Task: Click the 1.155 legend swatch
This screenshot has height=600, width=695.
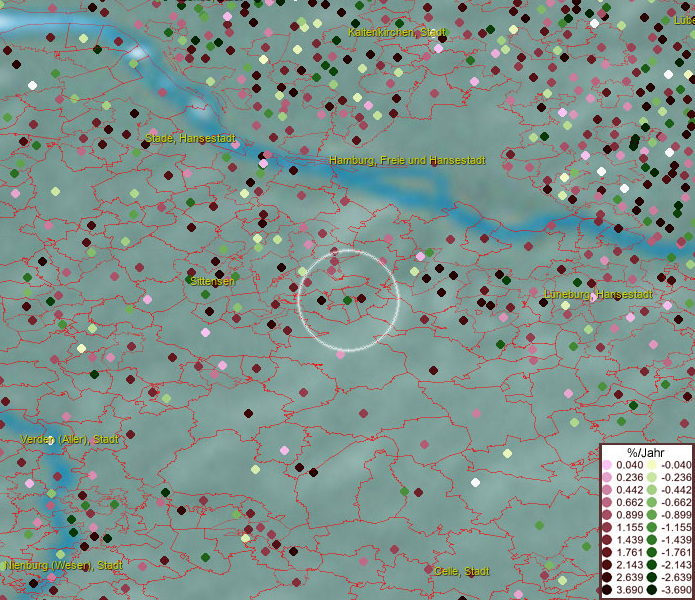Action: click(607, 527)
